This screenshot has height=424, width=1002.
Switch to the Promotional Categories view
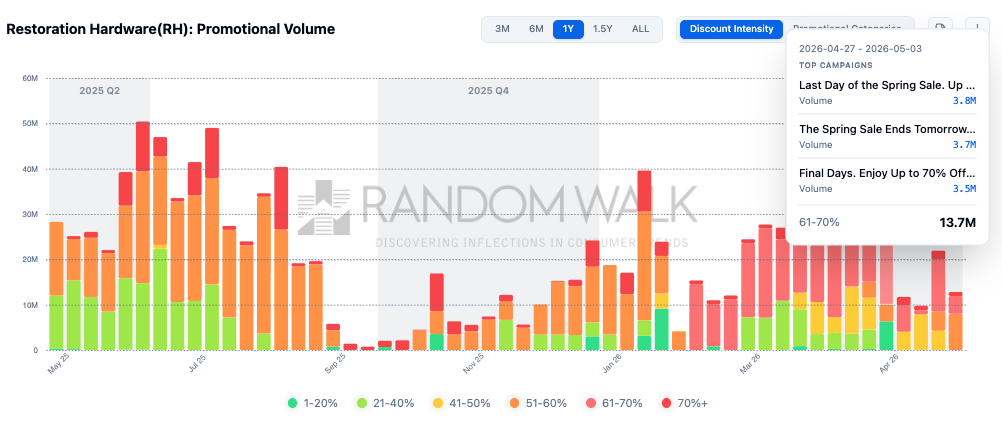click(x=847, y=29)
